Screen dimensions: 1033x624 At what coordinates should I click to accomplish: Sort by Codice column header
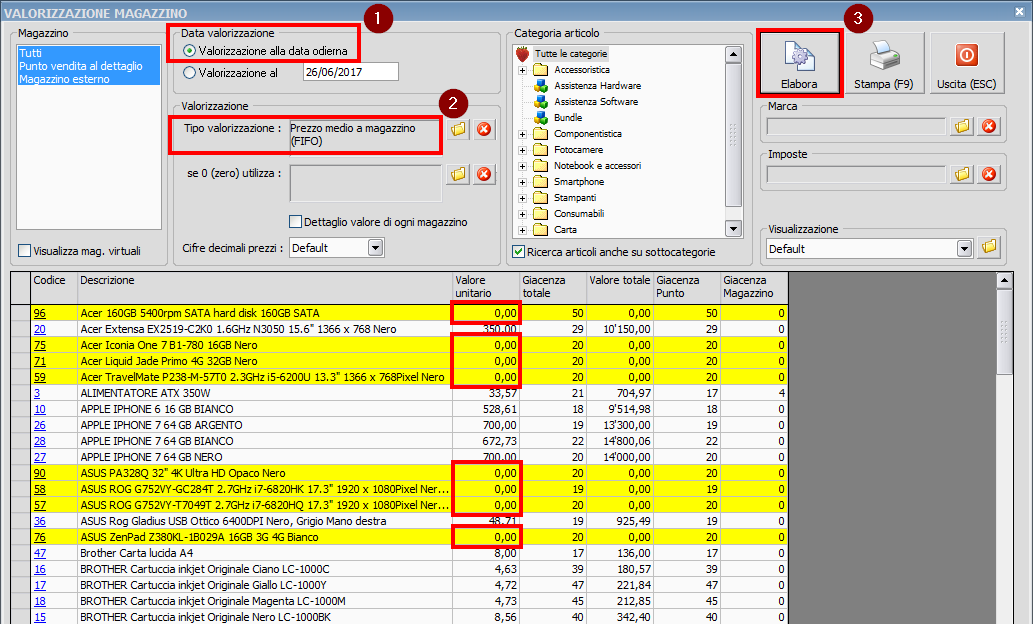(54, 288)
